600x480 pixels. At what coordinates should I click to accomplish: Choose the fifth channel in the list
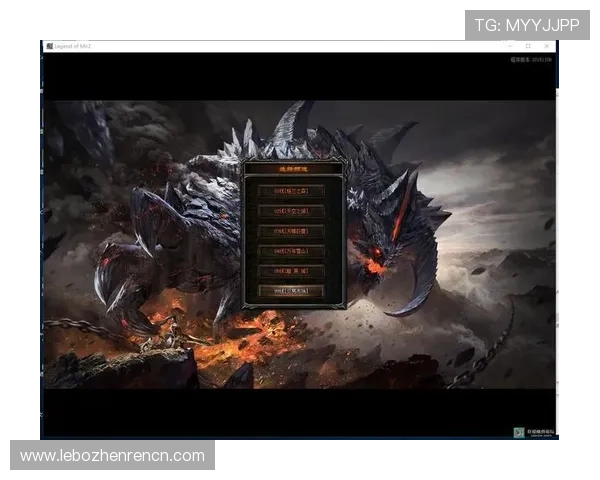[x=291, y=271]
